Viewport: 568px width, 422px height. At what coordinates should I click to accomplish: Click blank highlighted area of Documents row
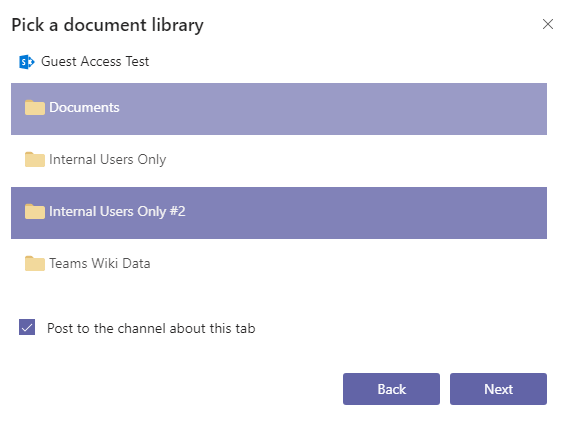coord(333,109)
